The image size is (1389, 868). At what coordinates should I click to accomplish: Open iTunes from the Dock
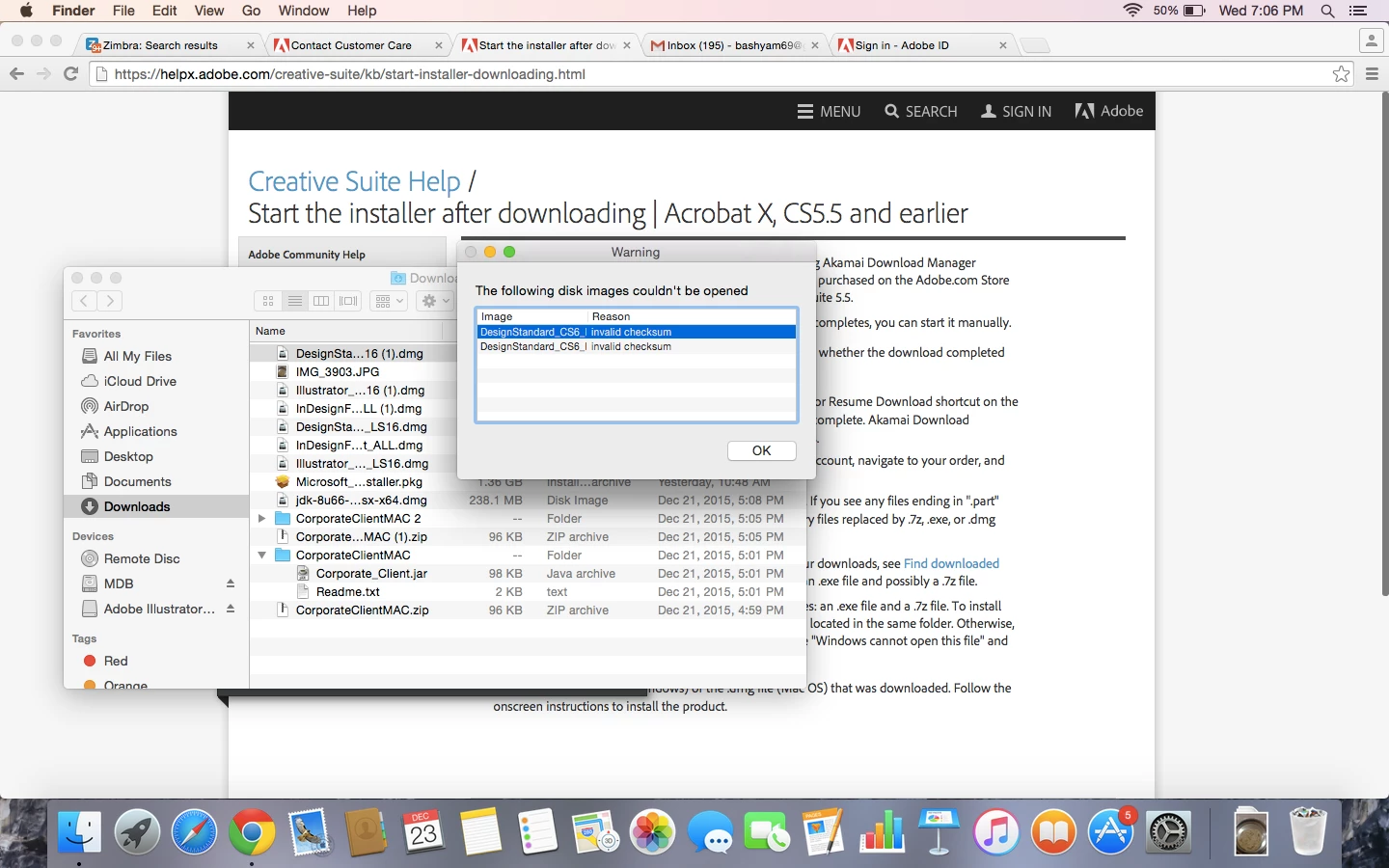(x=996, y=831)
